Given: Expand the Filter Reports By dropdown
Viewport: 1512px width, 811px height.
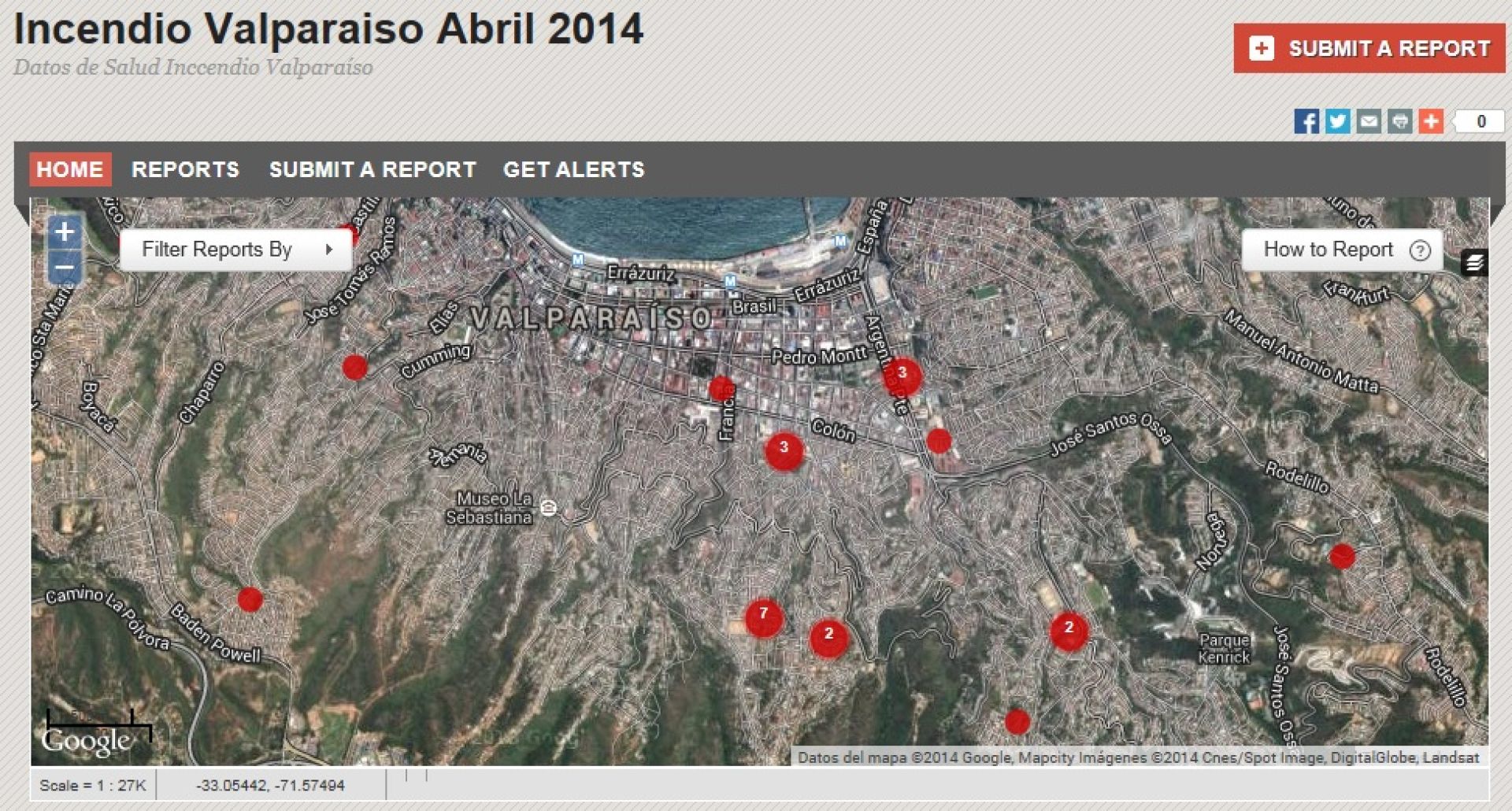Looking at the screenshot, I should point(235,250).
